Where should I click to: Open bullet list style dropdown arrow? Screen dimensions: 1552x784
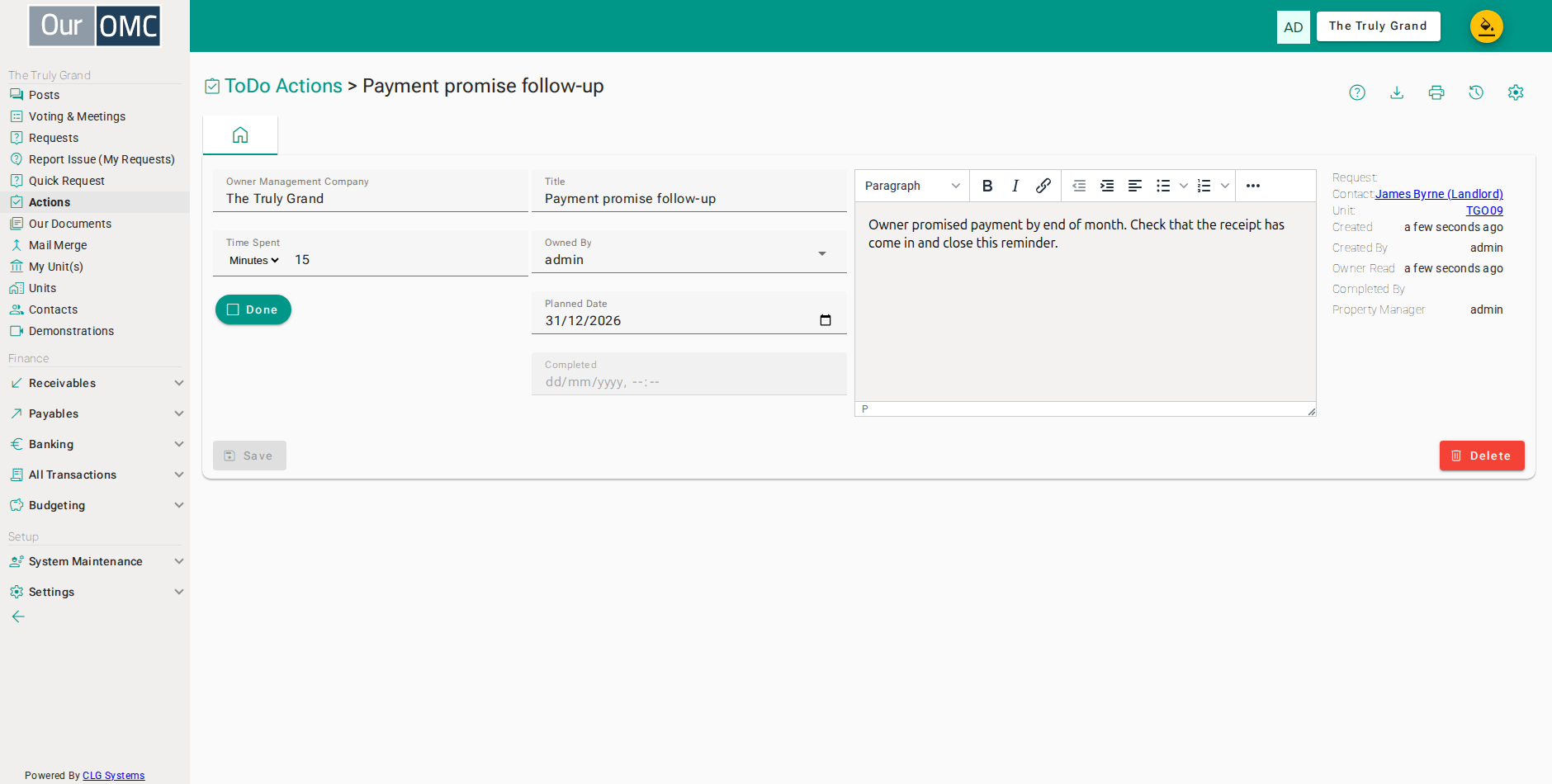[x=1184, y=186]
